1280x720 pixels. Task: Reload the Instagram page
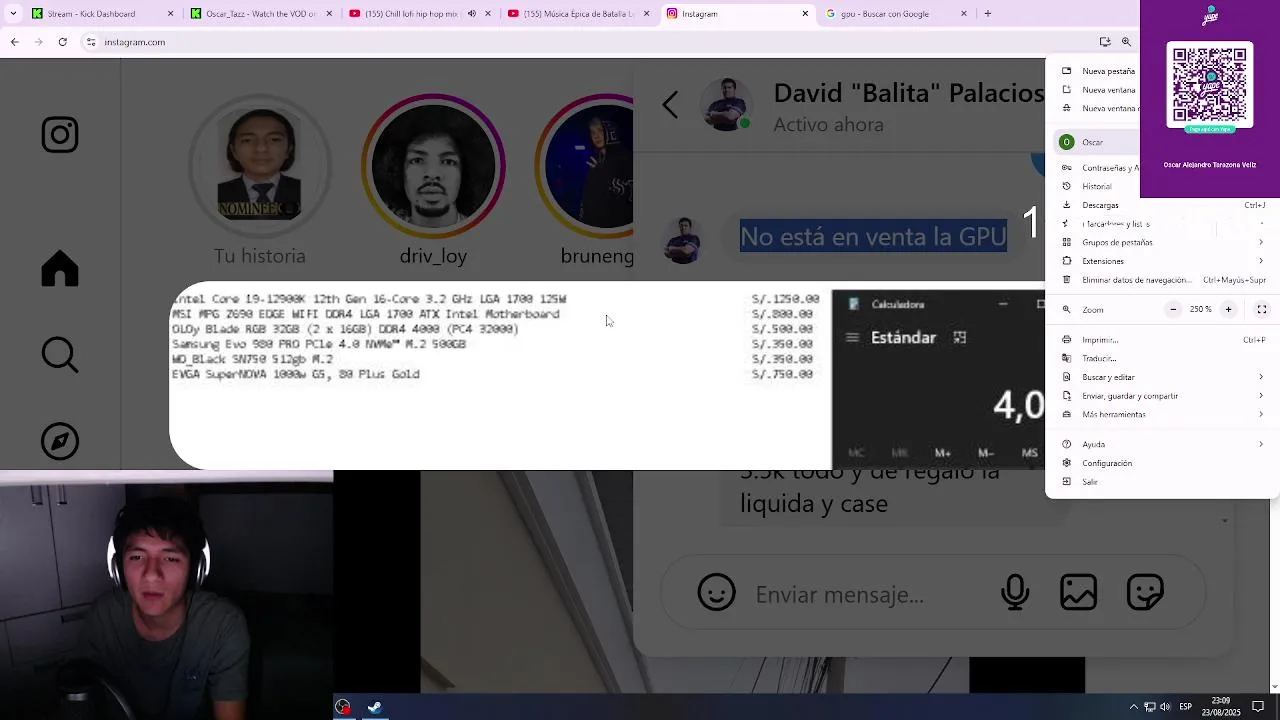click(x=62, y=42)
